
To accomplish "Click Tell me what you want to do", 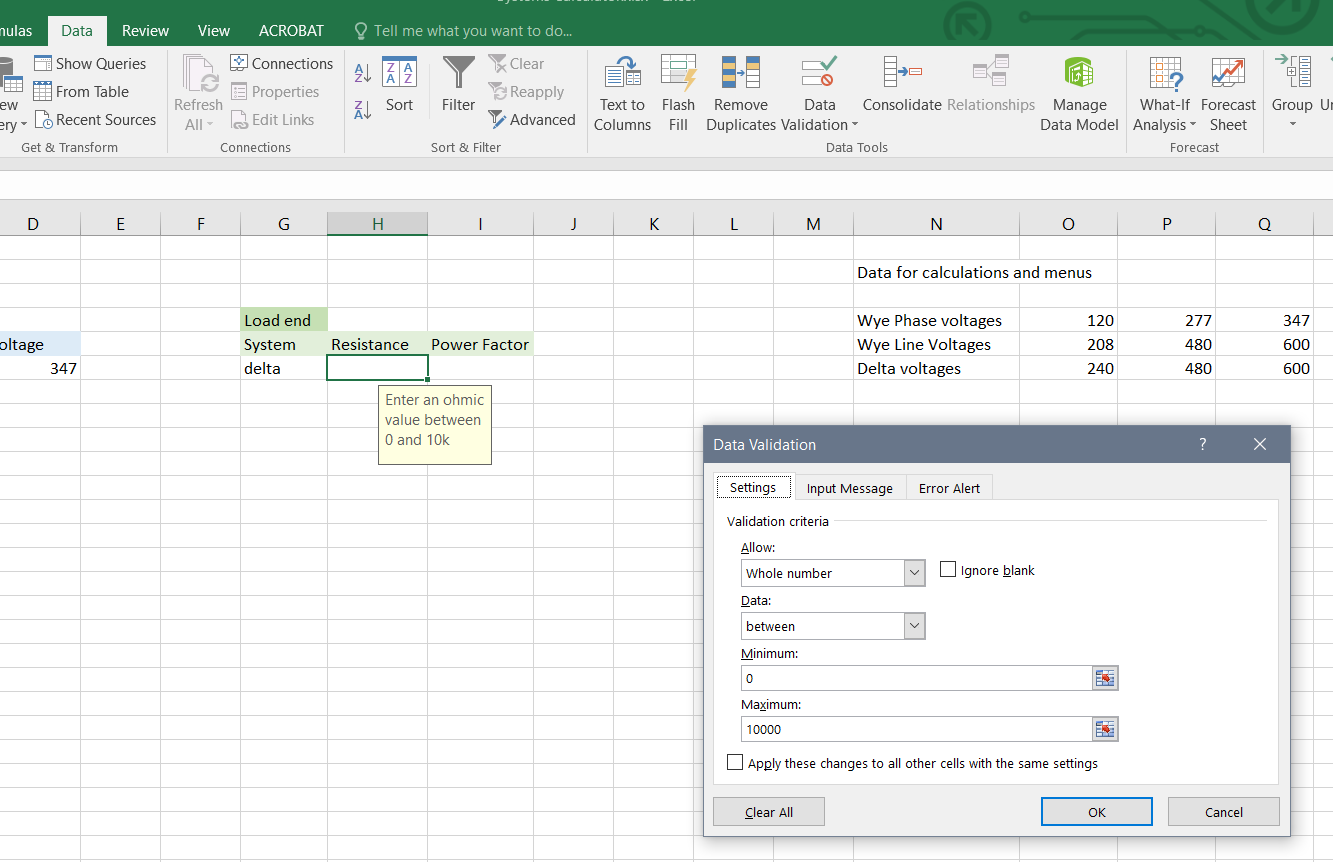I will click(462, 30).
